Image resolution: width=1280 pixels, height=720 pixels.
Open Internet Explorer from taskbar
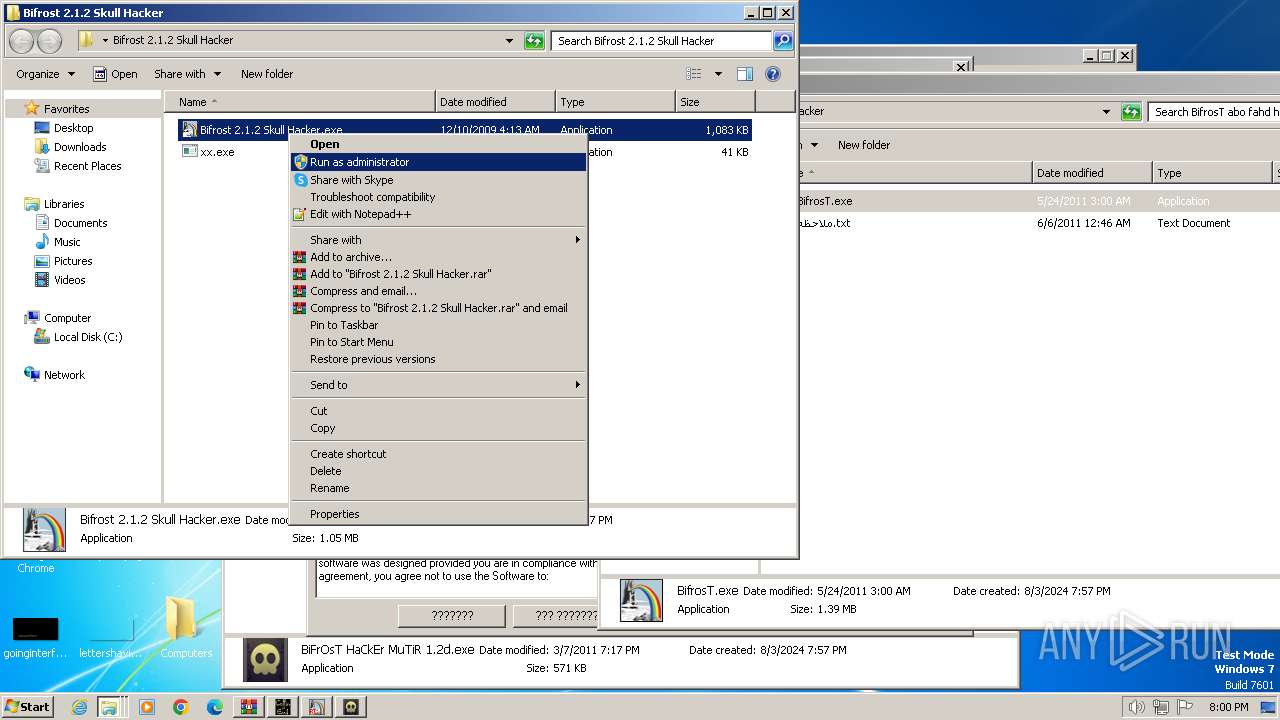(79, 707)
